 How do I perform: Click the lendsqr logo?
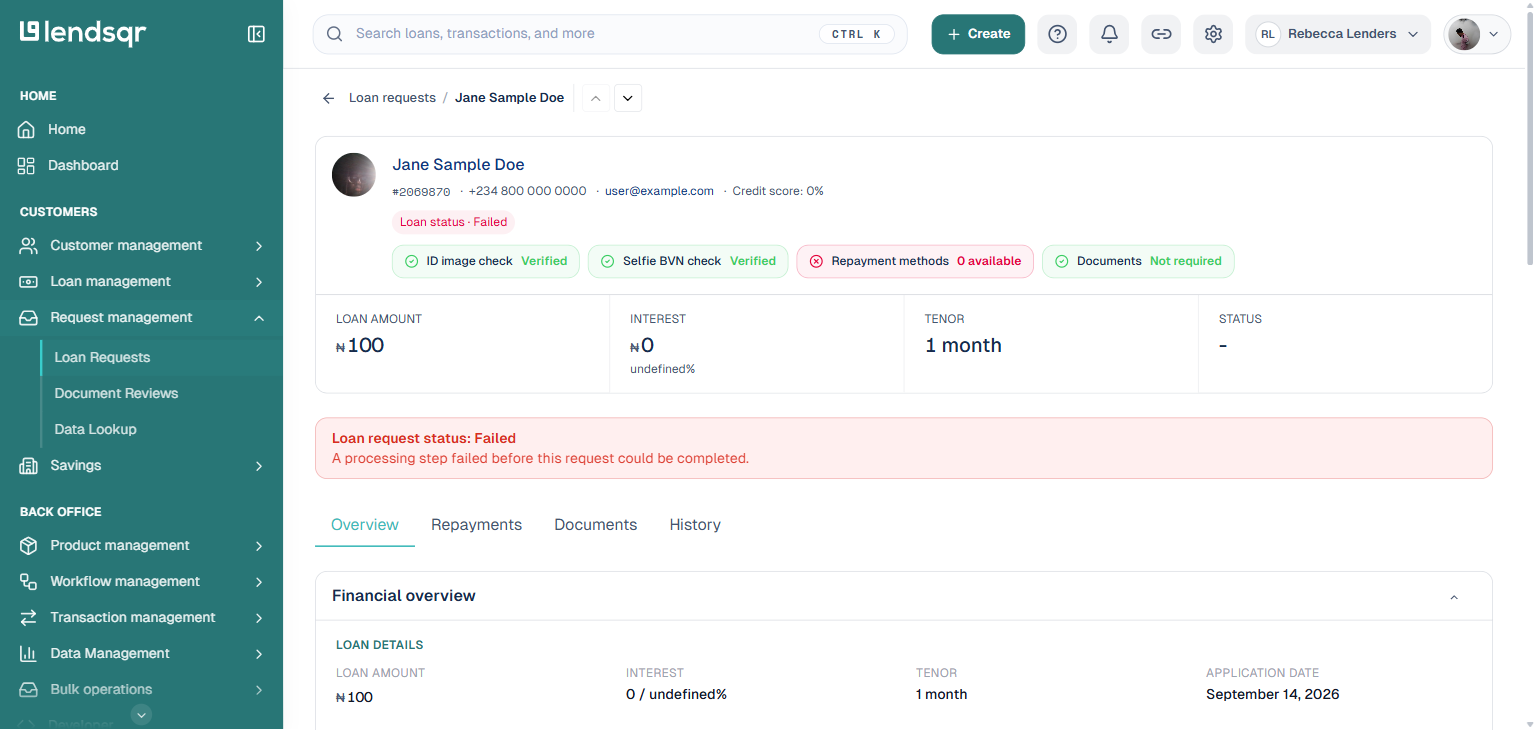(x=83, y=33)
